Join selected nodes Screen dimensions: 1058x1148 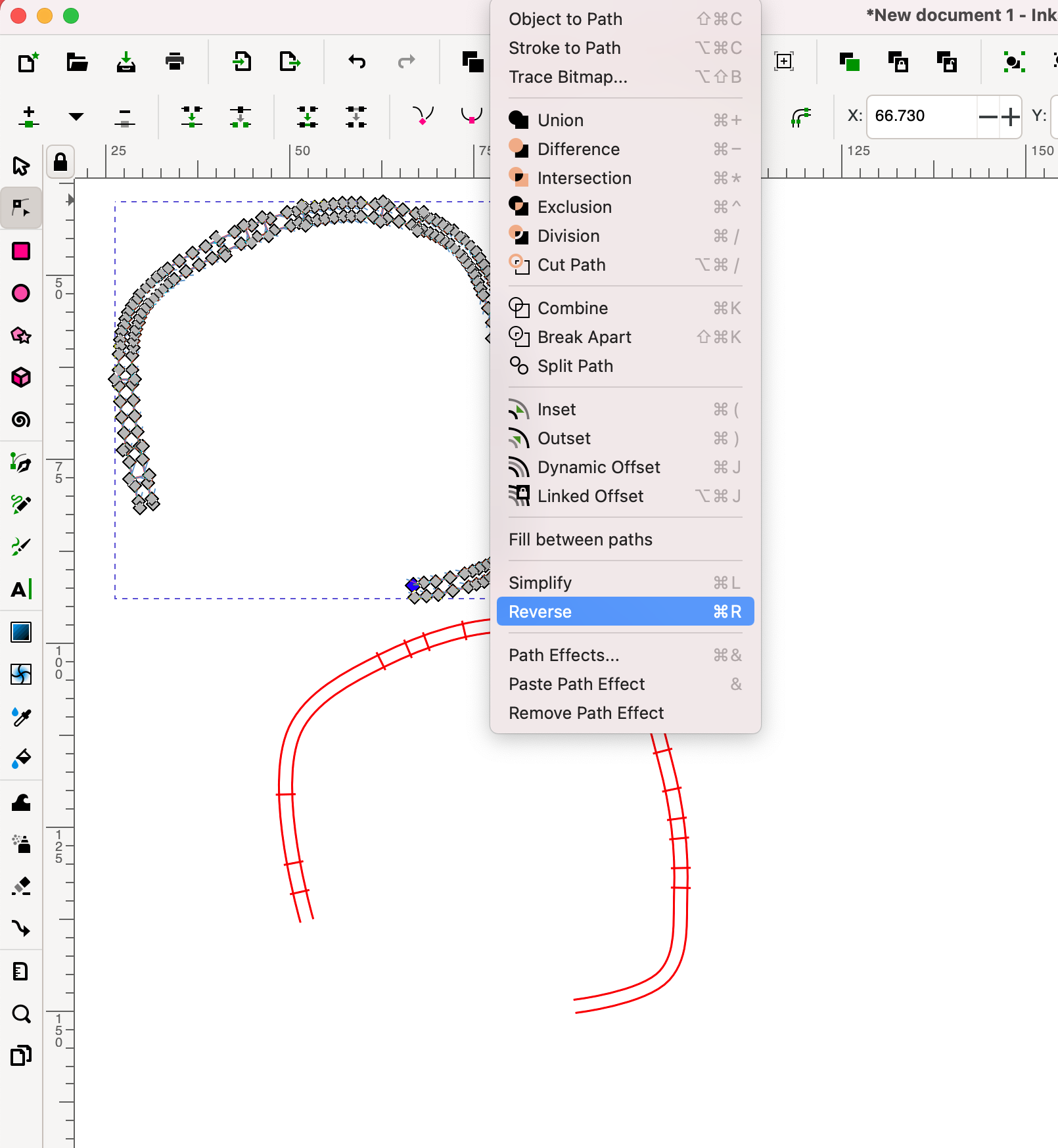[x=192, y=117]
